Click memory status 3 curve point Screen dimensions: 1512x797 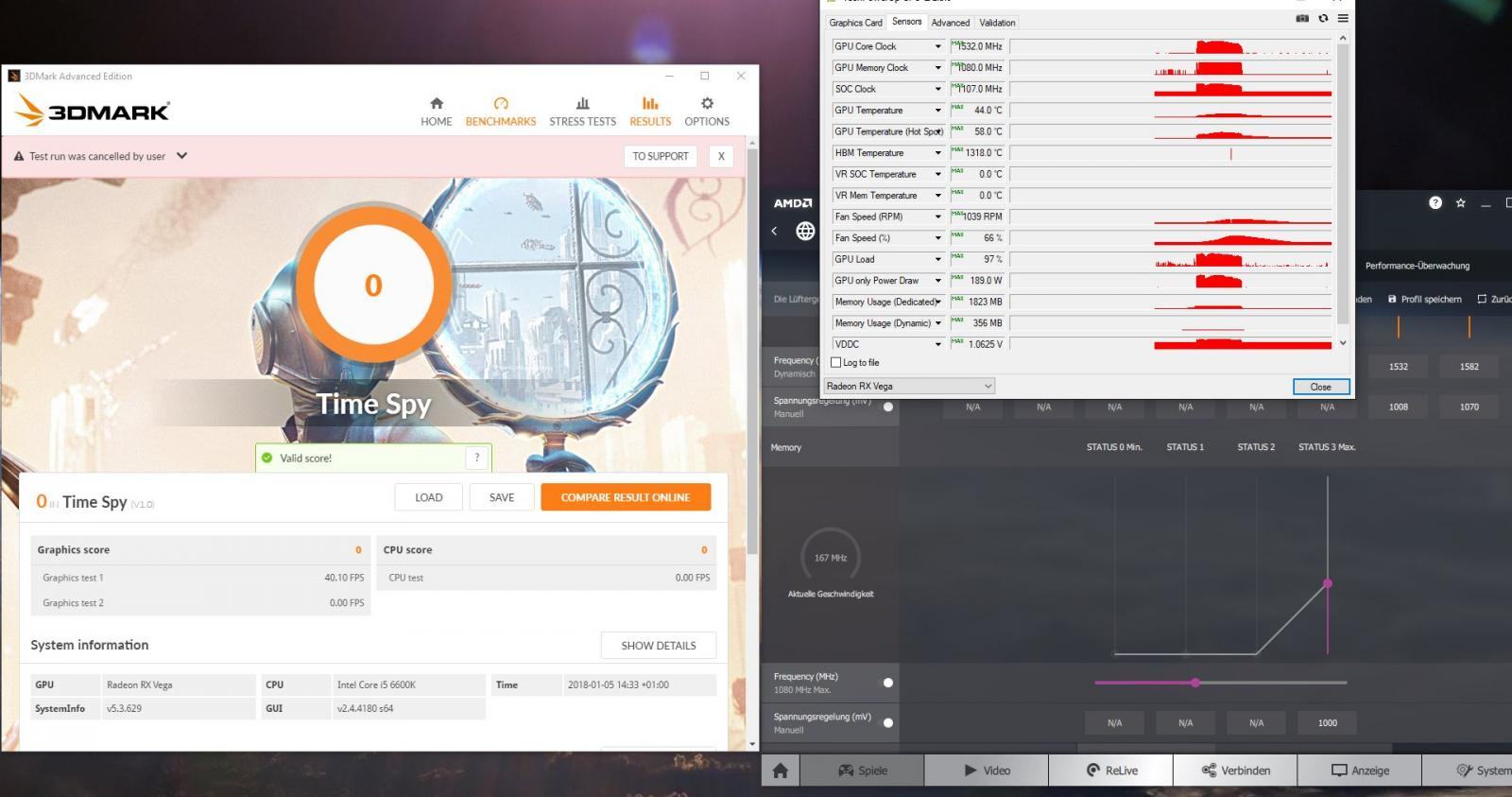(1328, 583)
